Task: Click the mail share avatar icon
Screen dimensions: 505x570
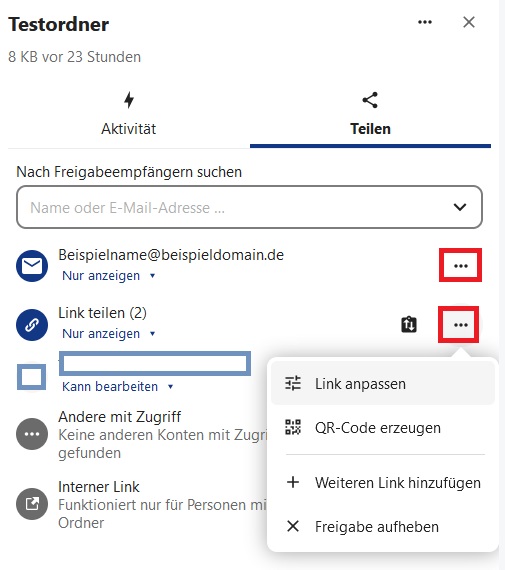Action: [x=32, y=266]
